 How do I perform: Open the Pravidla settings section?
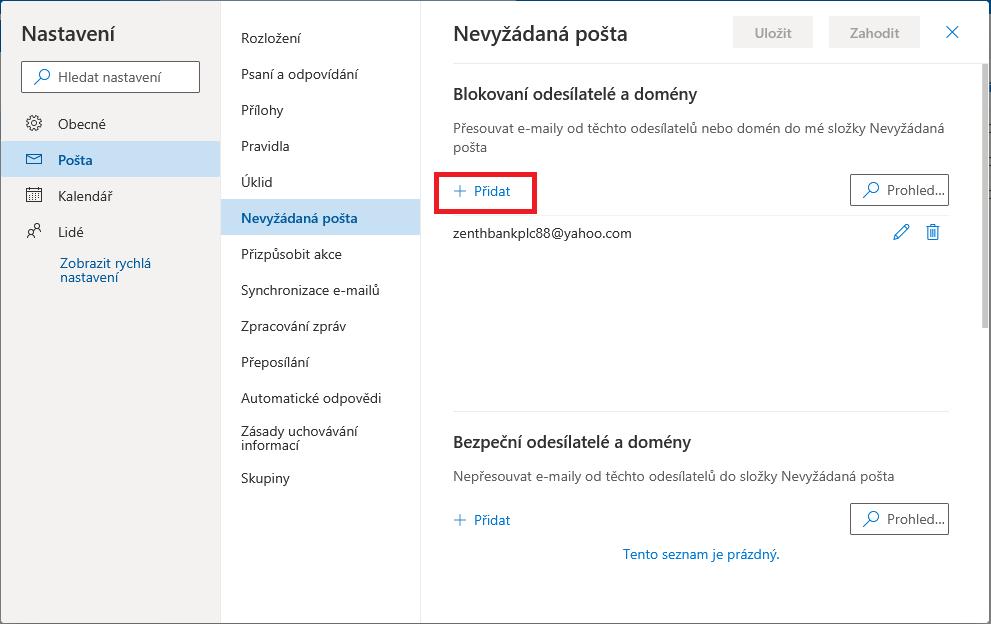(x=265, y=146)
